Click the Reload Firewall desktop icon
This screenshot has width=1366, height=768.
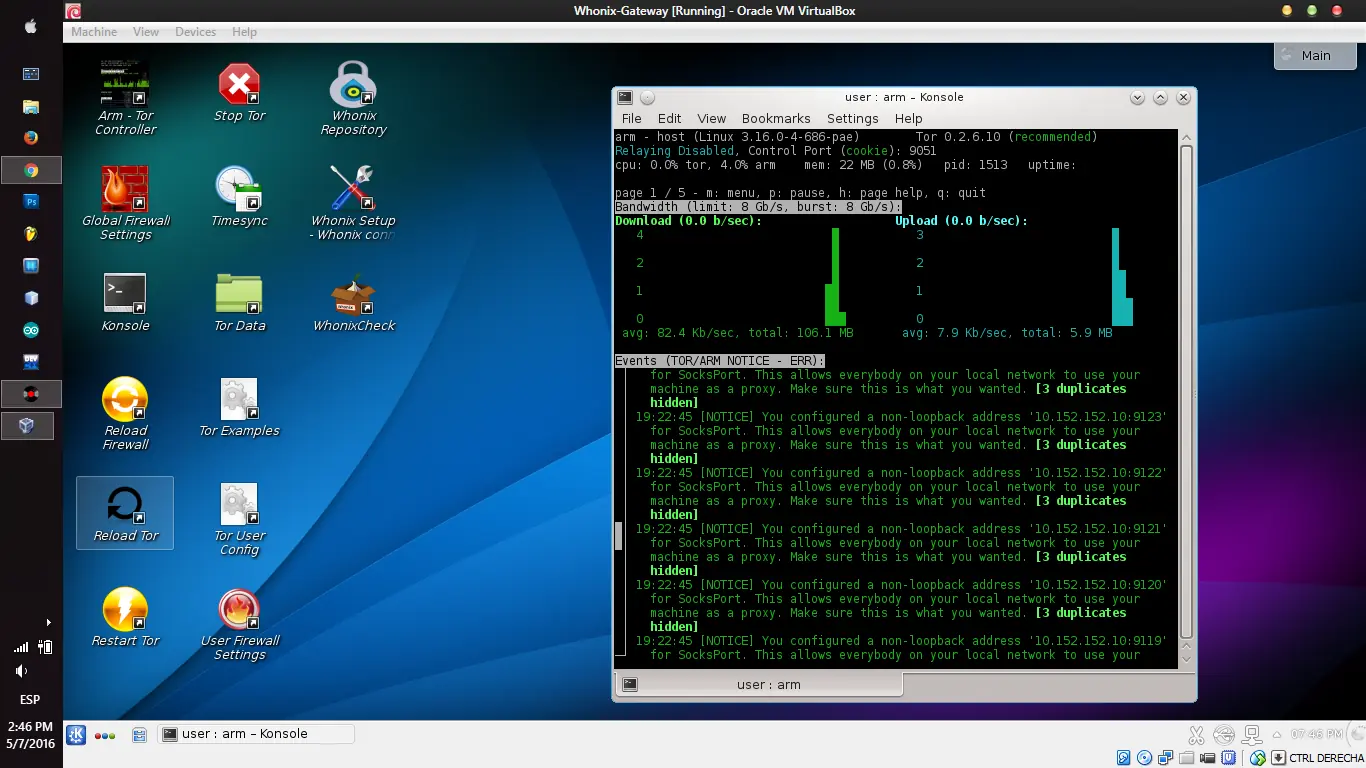[125, 414]
